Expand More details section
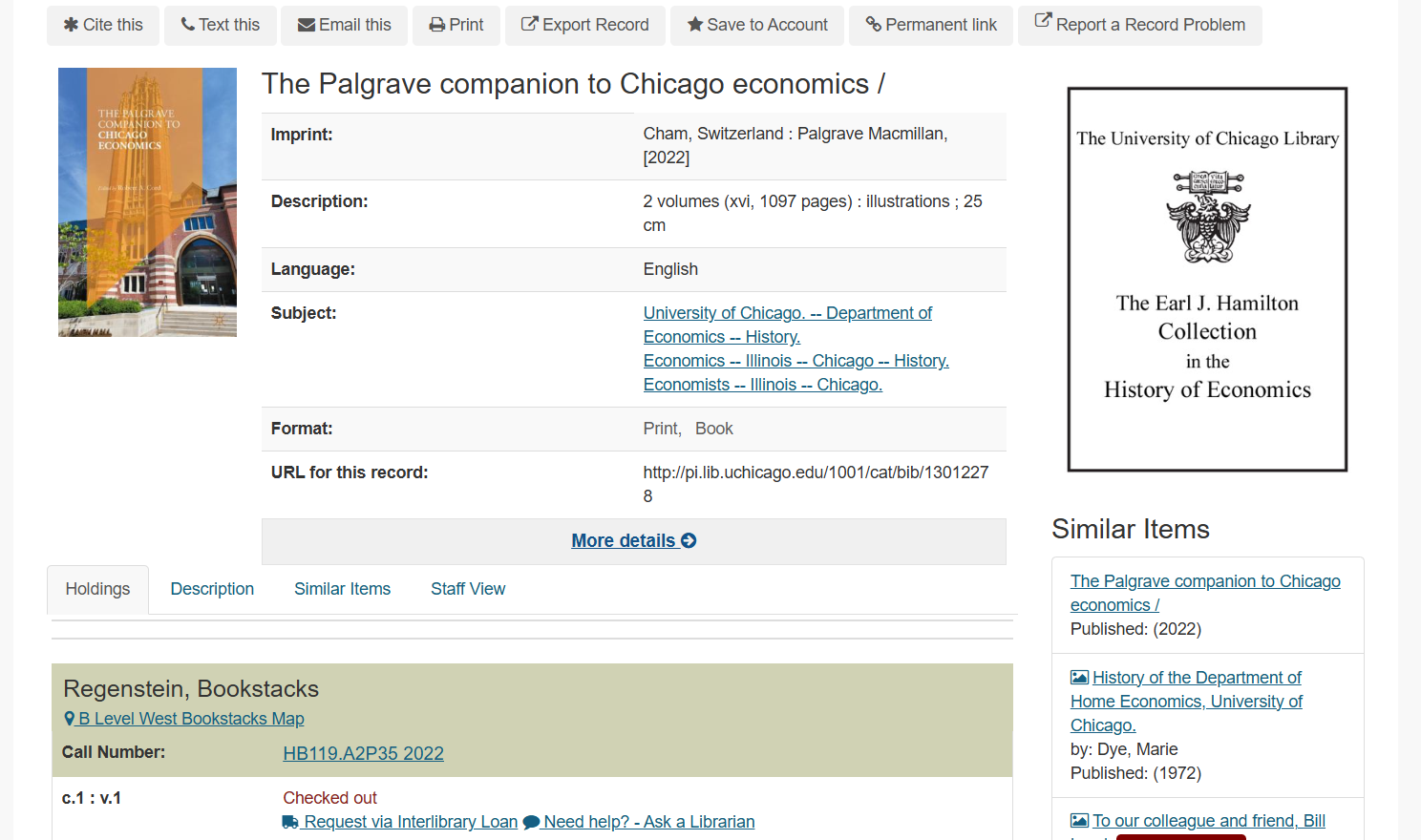Viewport: 1421px width, 840px height. pos(633,540)
